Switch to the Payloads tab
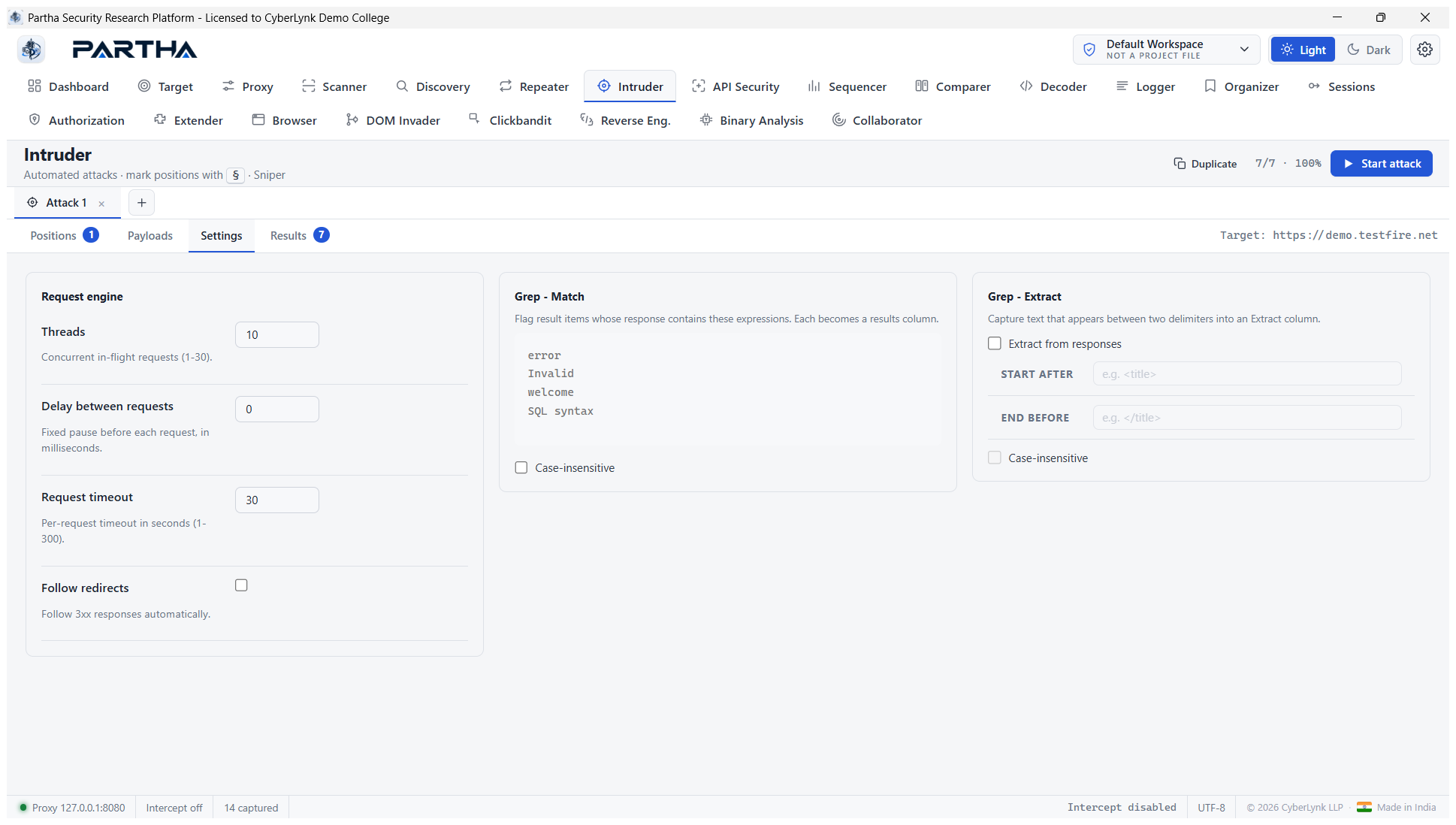 150,235
